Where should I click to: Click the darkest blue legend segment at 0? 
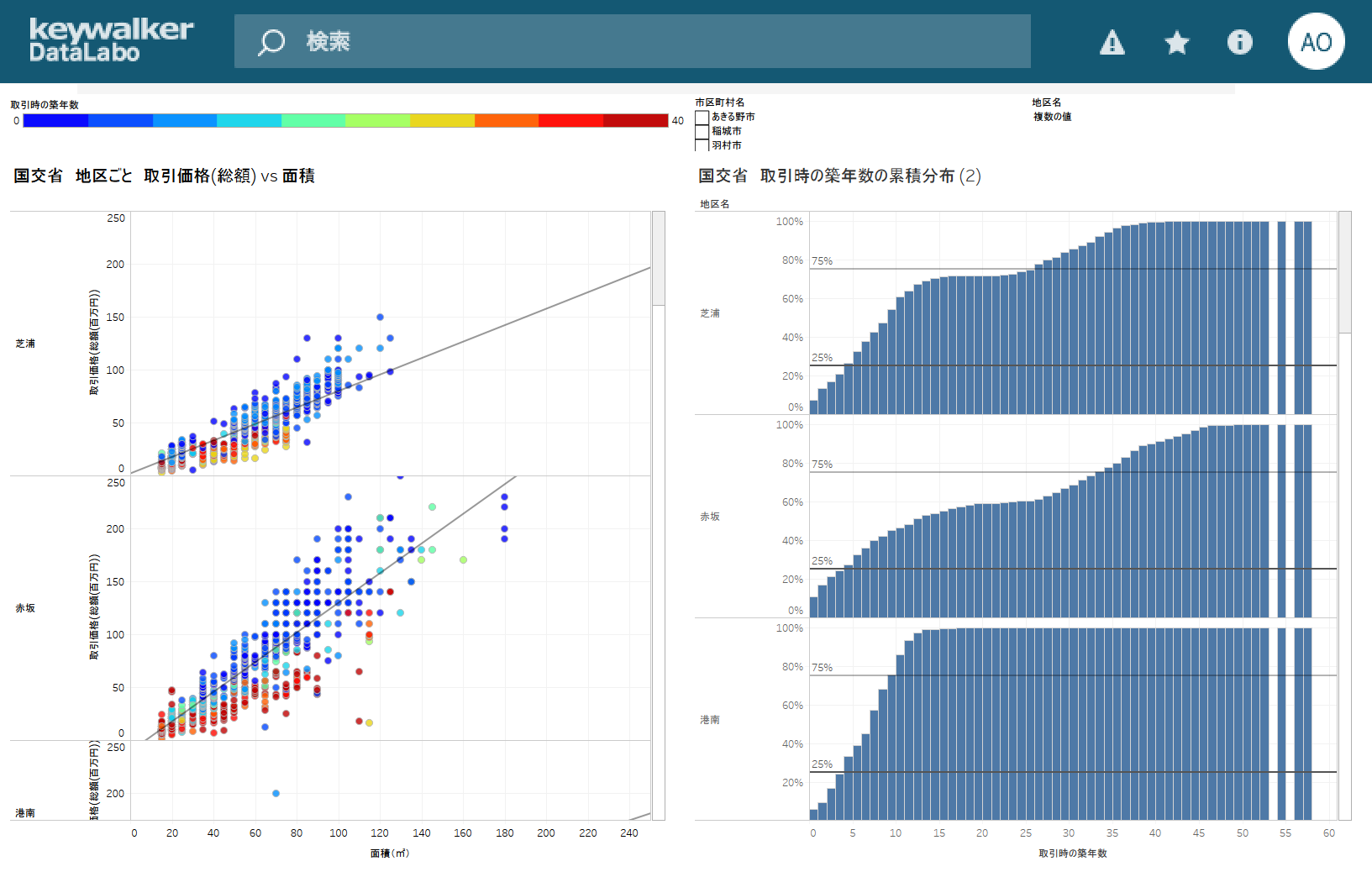(55, 120)
